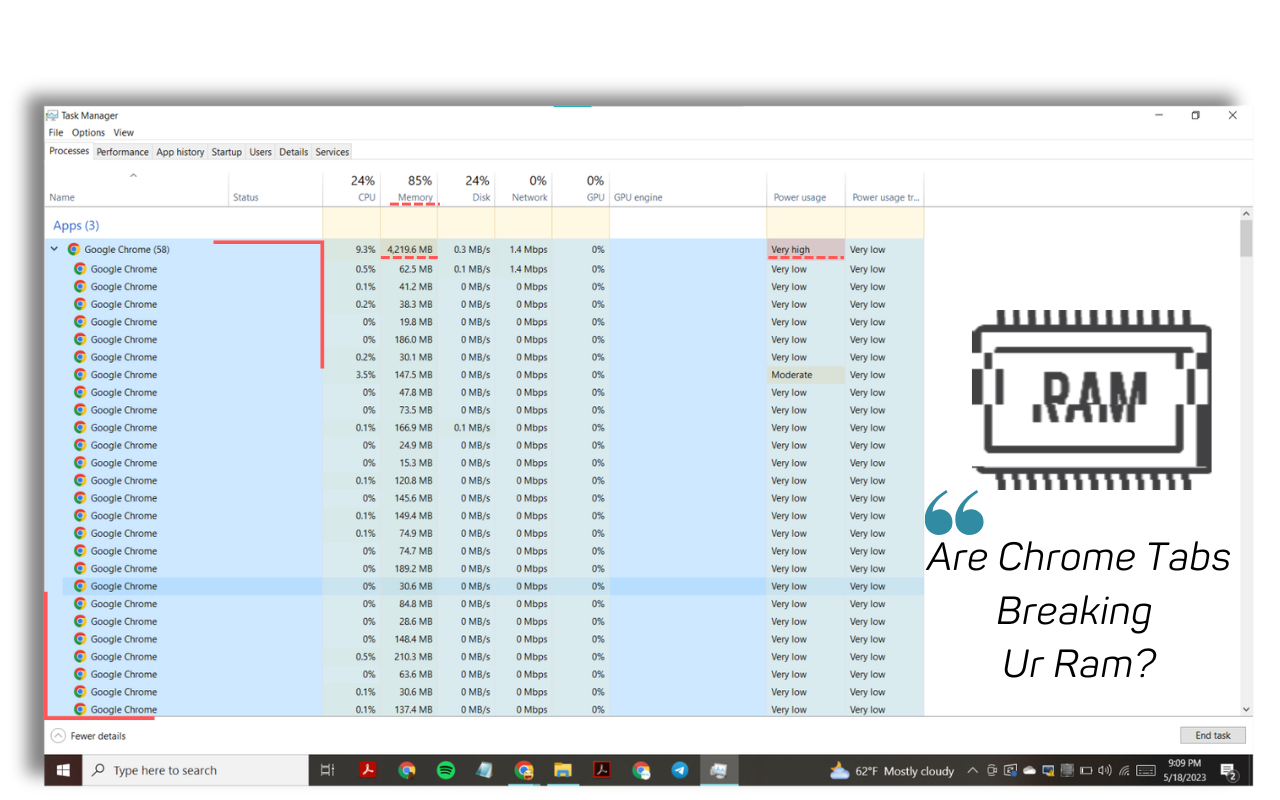
Task: Open the View menu
Action: tap(123, 132)
